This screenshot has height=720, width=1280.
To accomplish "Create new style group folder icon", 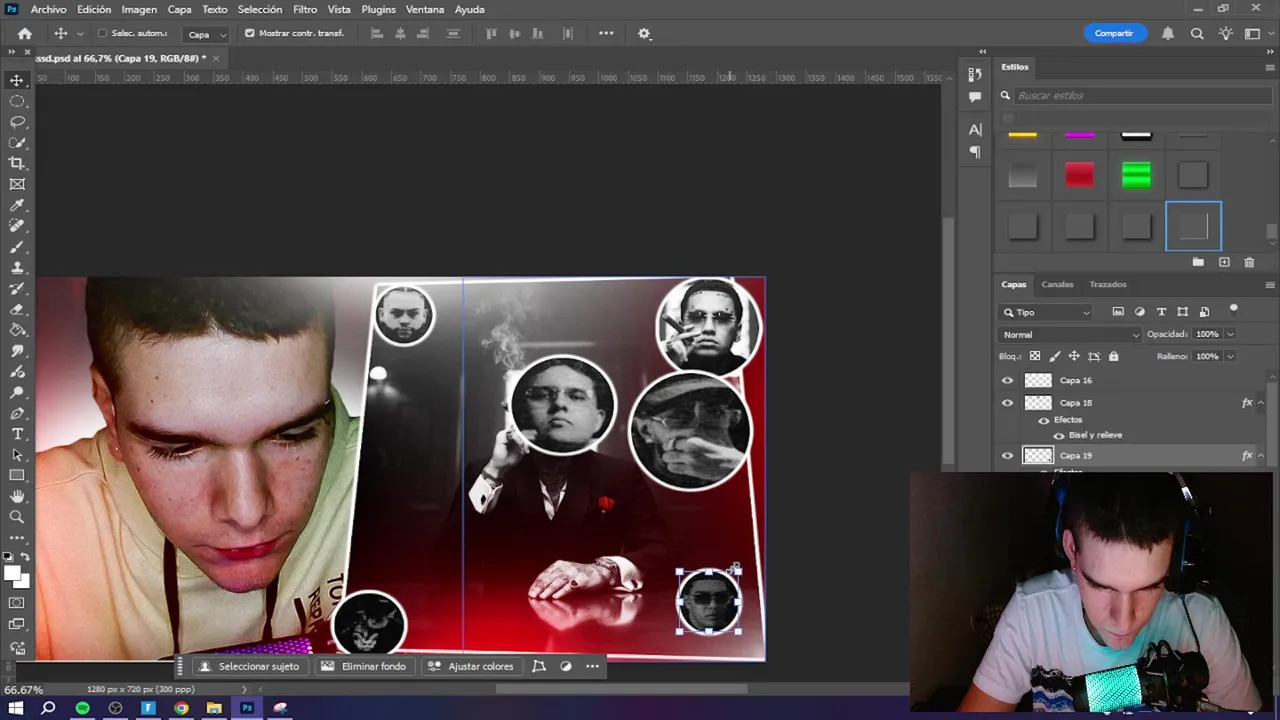I will tap(1198, 262).
